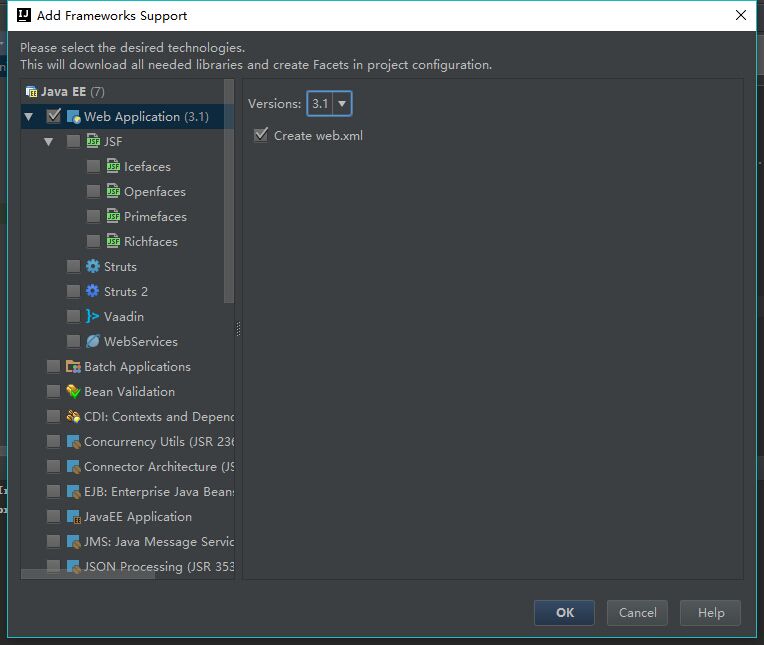
Task: Collapse the Web Application tree node
Action: pyautogui.click(x=29, y=117)
